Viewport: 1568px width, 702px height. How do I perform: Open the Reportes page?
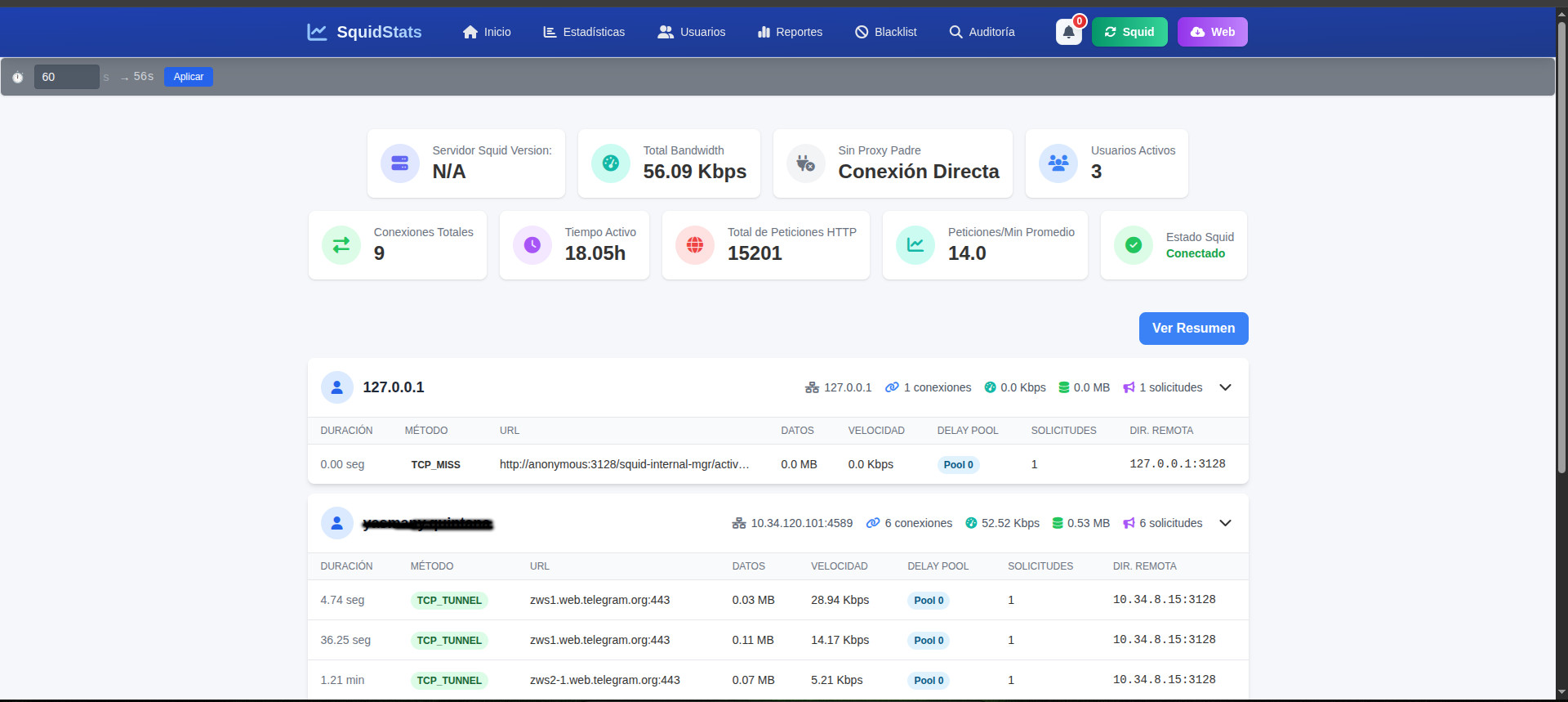[790, 32]
